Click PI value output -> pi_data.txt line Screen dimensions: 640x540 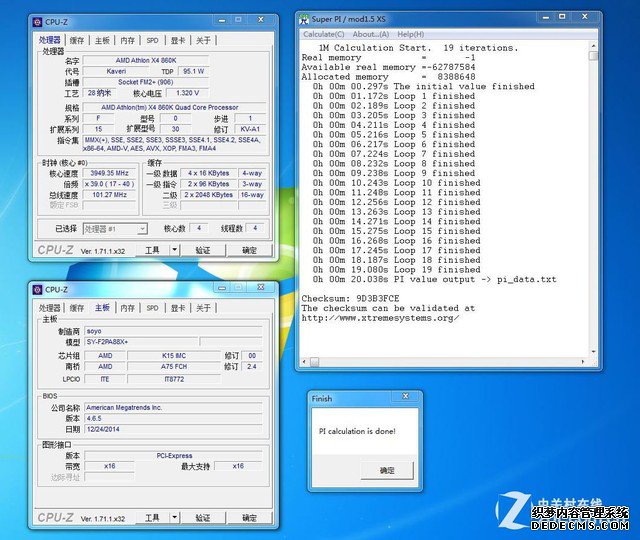pyautogui.click(x=434, y=280)
